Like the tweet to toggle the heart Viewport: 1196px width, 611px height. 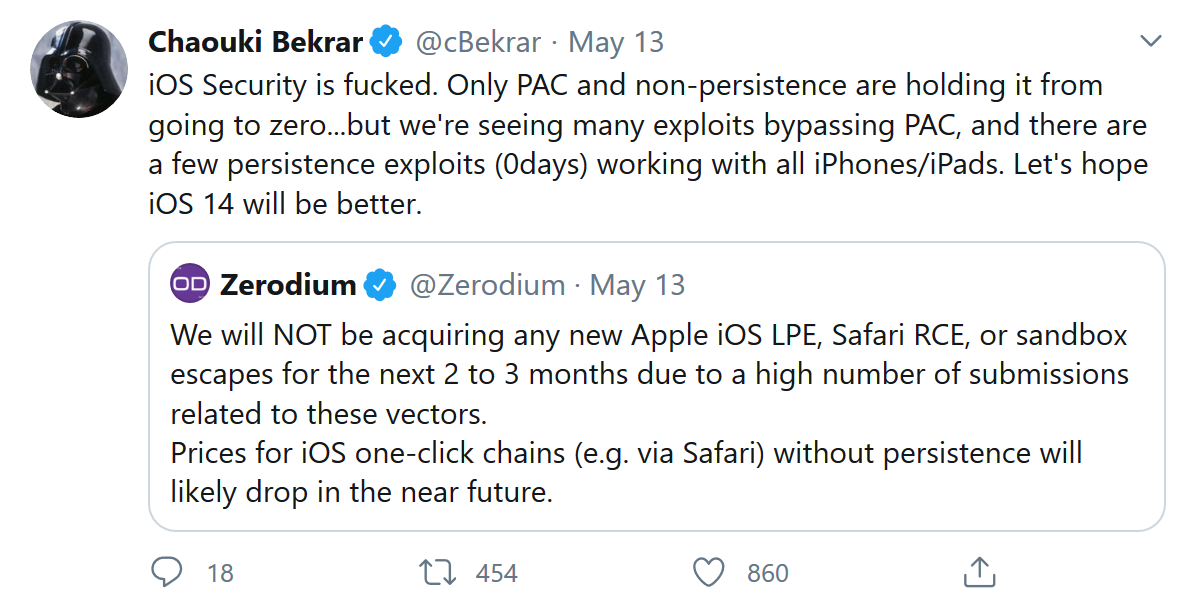tap(710, 572)
